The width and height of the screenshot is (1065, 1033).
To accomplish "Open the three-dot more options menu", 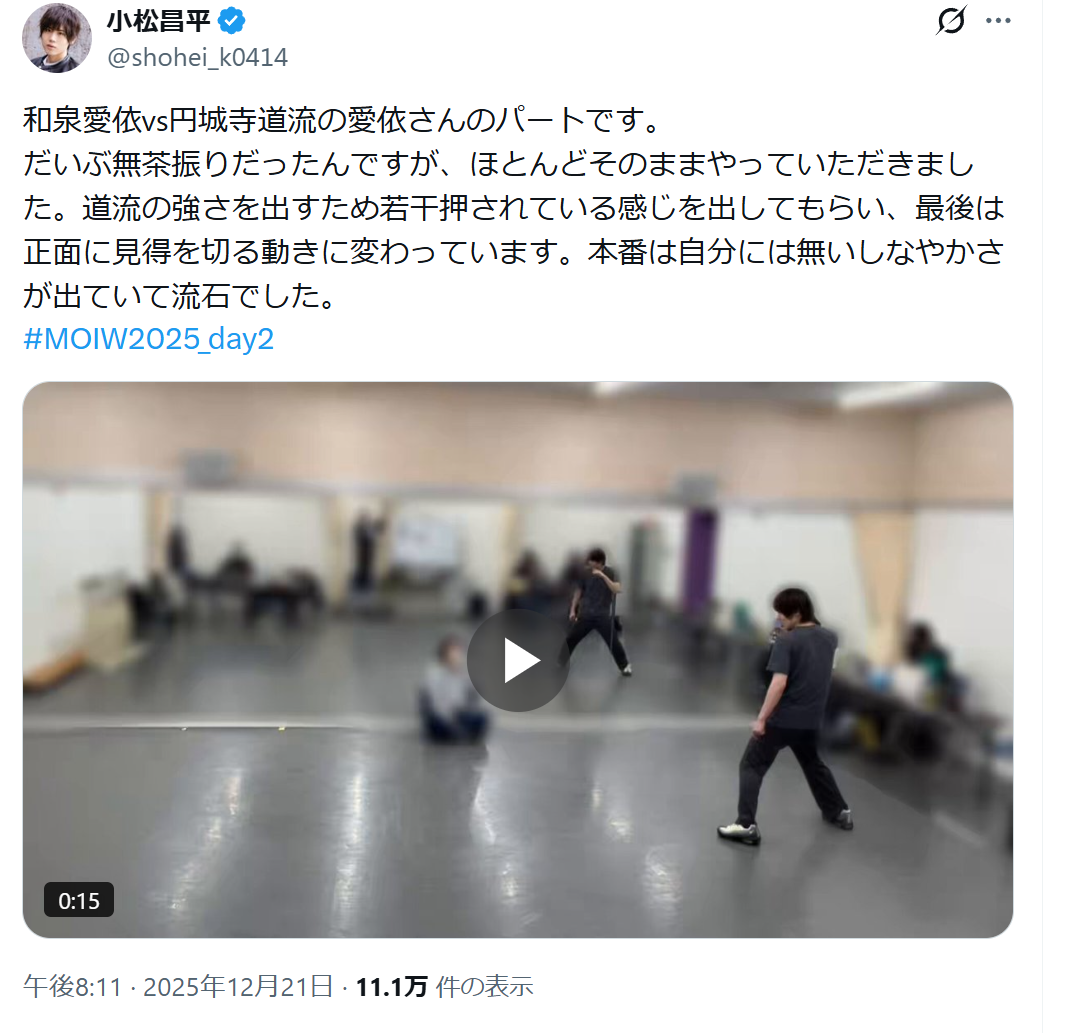I will pos(998,21).
